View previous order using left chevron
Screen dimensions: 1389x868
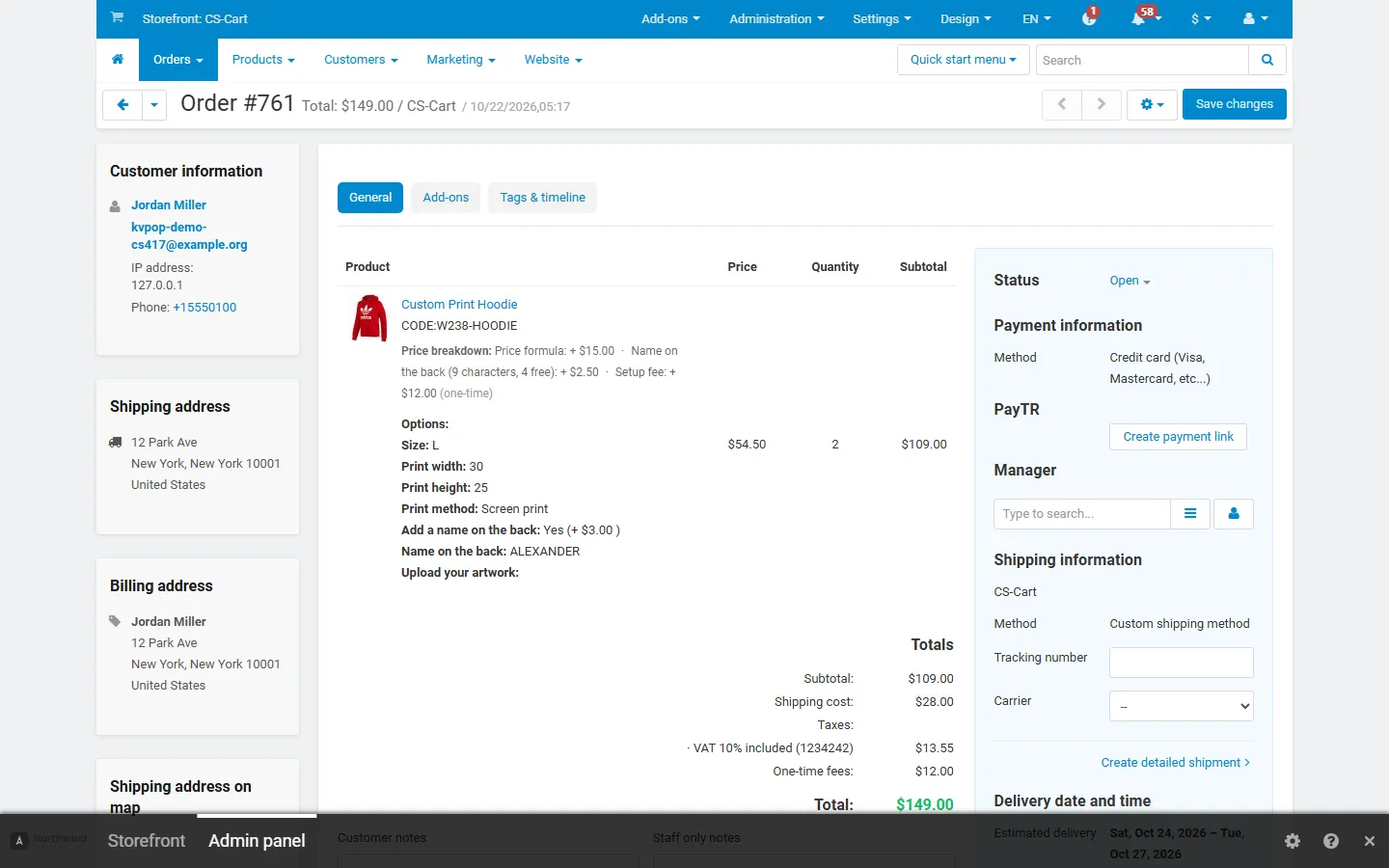tap(1062, 104)
